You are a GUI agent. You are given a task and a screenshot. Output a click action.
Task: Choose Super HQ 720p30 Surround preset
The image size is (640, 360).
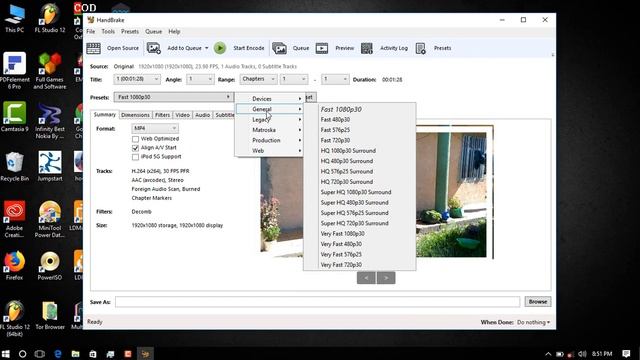(354, 223)
